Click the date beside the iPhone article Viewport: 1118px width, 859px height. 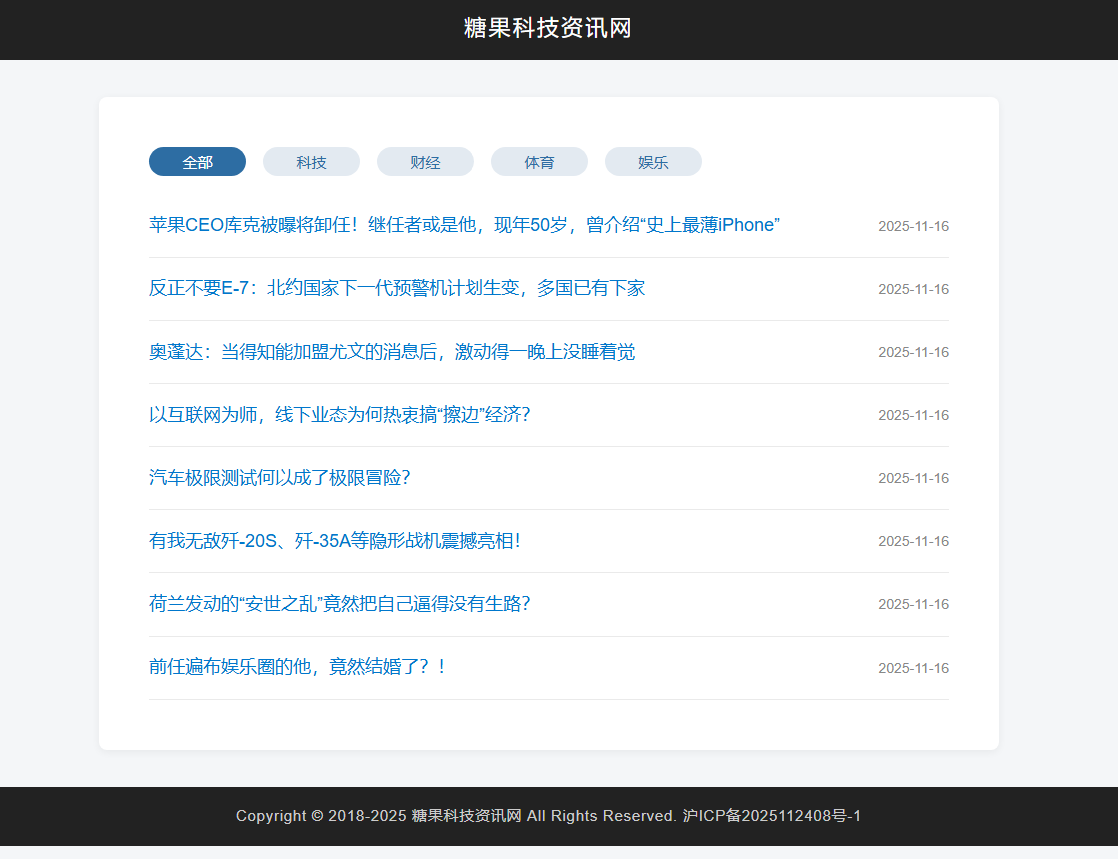[913, 226]
